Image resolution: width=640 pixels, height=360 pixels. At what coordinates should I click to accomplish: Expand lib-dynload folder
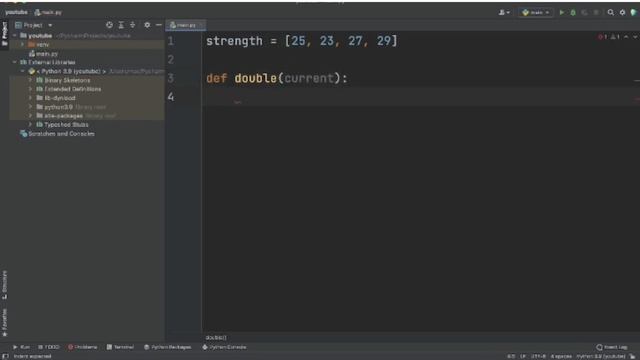31,98
